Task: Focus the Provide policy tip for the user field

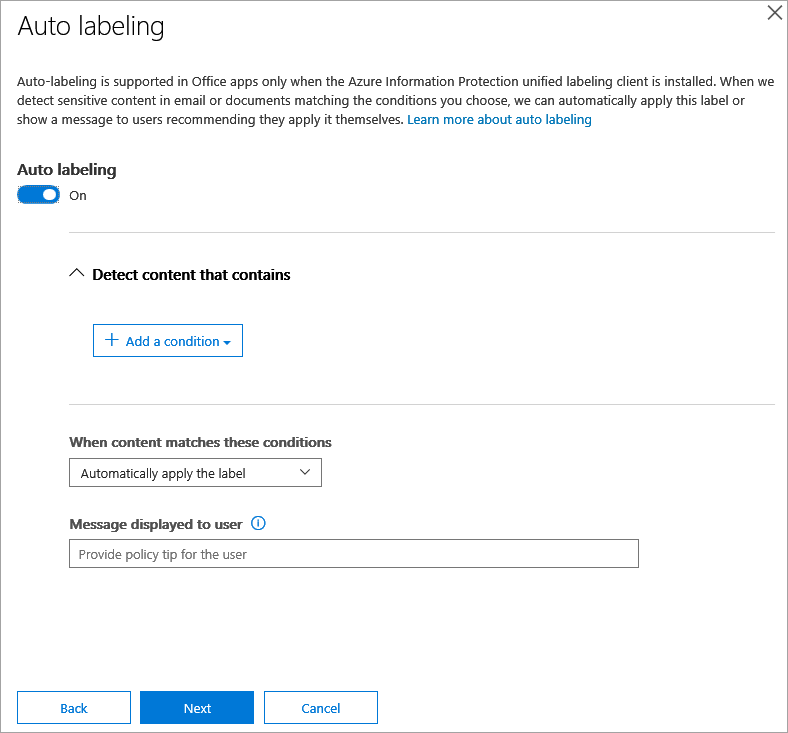Action: [354, 554]
